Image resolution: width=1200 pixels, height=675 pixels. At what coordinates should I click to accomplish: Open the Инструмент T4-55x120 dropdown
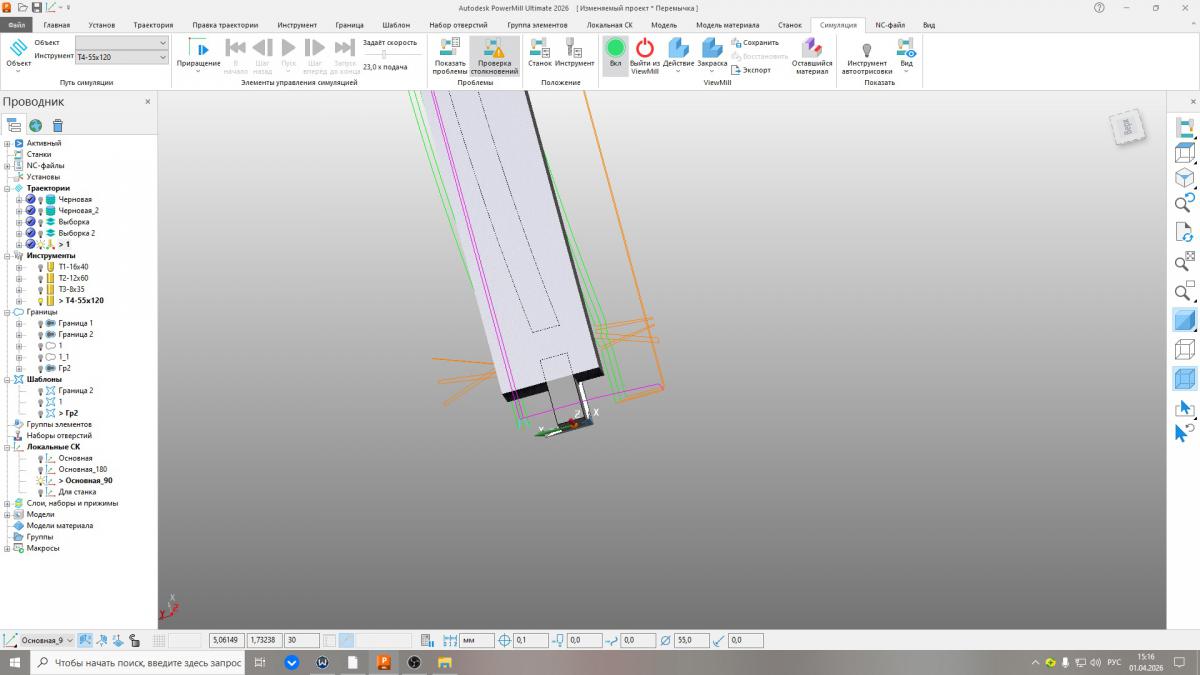(x=163, y=57)
